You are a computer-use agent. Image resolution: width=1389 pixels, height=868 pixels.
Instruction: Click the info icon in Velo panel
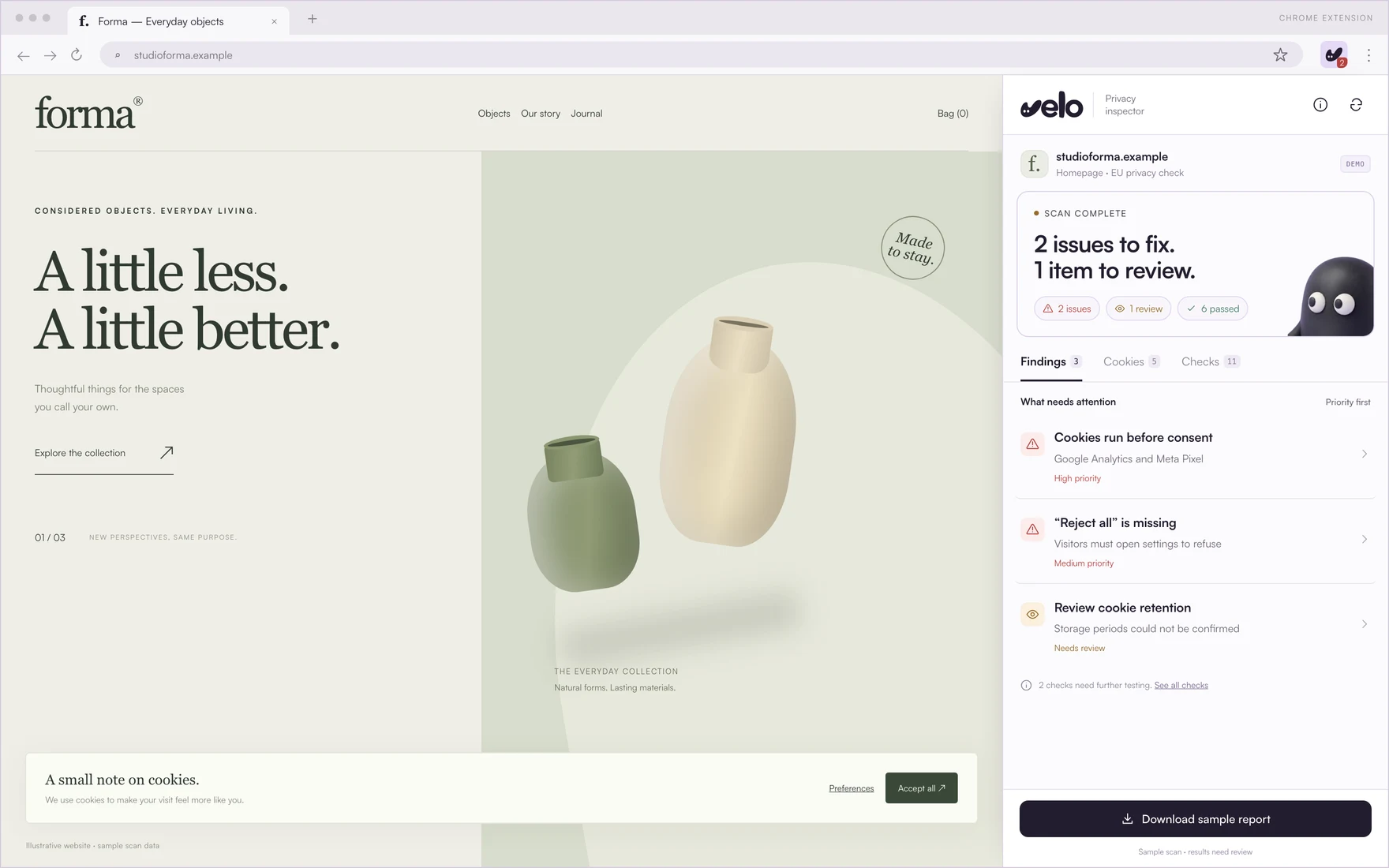click(1320, 105)
